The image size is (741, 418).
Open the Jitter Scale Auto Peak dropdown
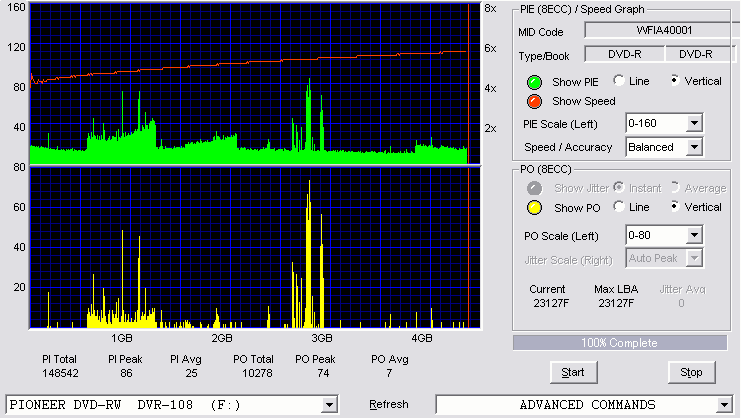click(694, 258)
